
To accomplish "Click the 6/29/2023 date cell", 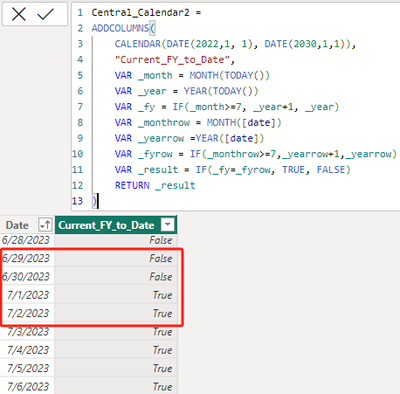I will [x=26, y=258].
